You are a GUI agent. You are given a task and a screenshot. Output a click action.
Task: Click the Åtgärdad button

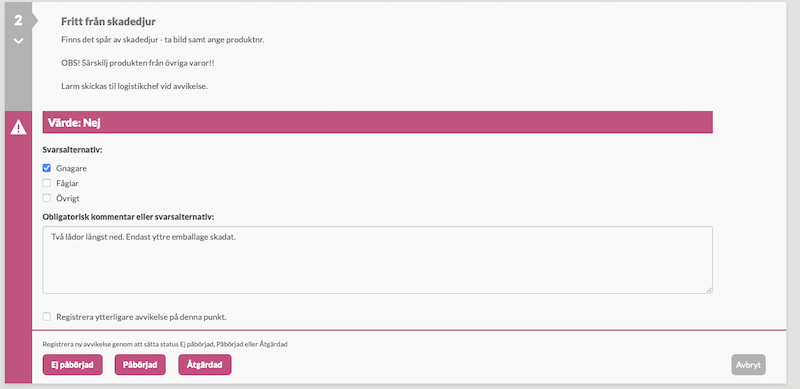pos(205,364)
